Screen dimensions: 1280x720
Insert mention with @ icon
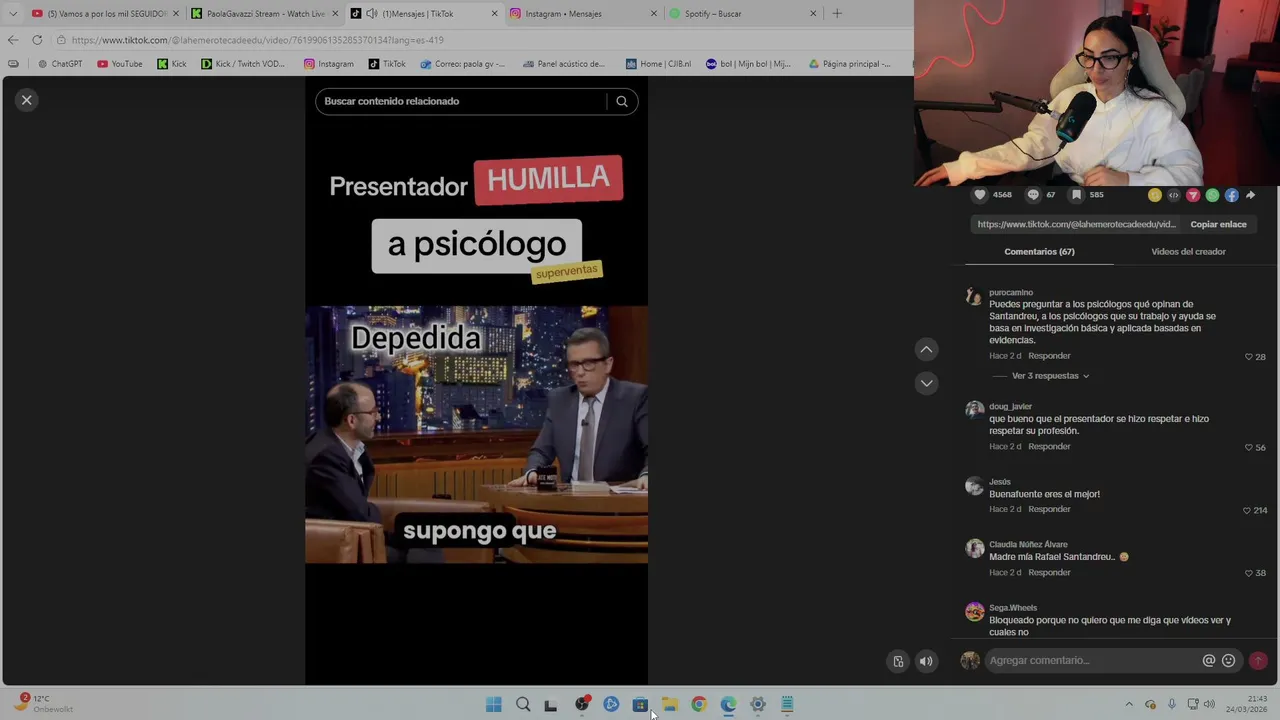1209,660
